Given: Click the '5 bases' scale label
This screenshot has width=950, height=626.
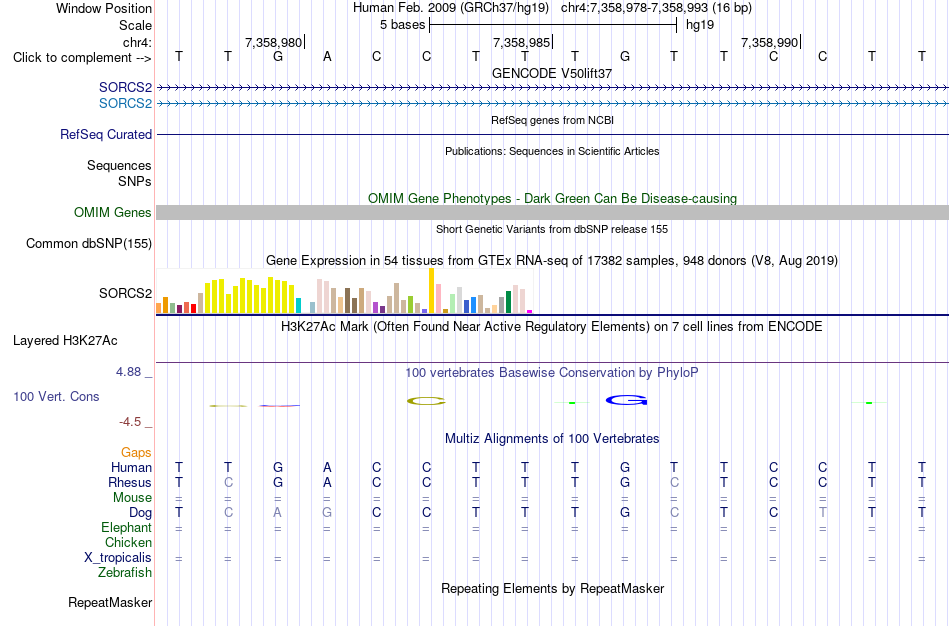Looking at the screenshot, I should point(403,25).
